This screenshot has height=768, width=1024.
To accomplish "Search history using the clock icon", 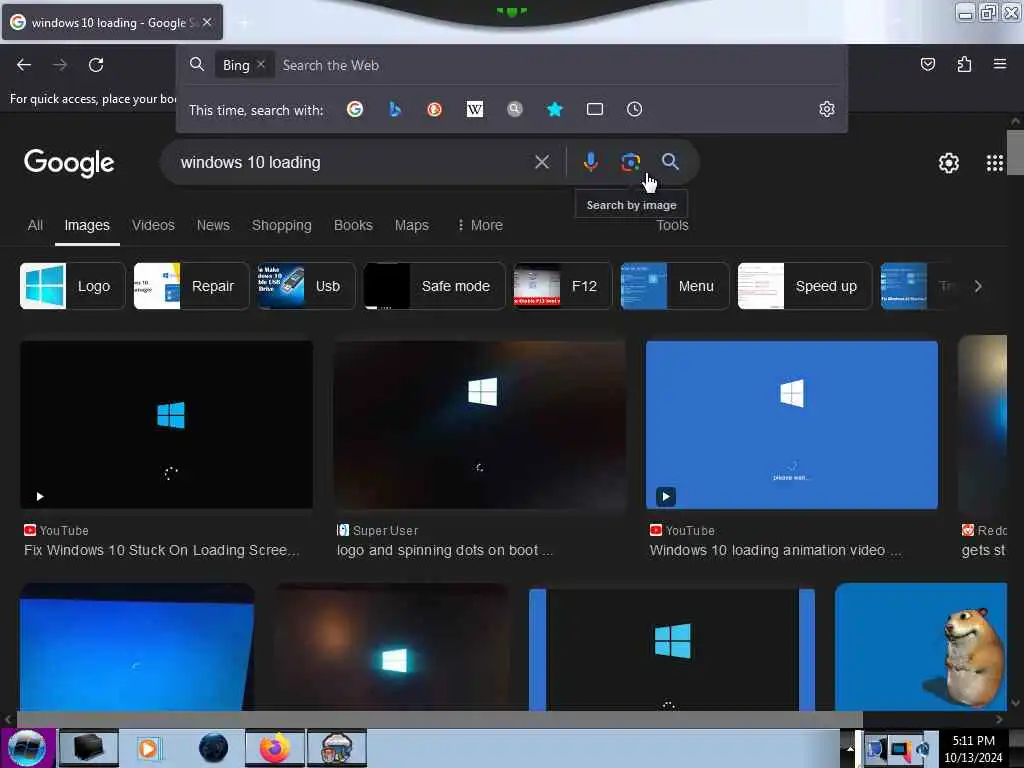I will [x=634, y=109].
